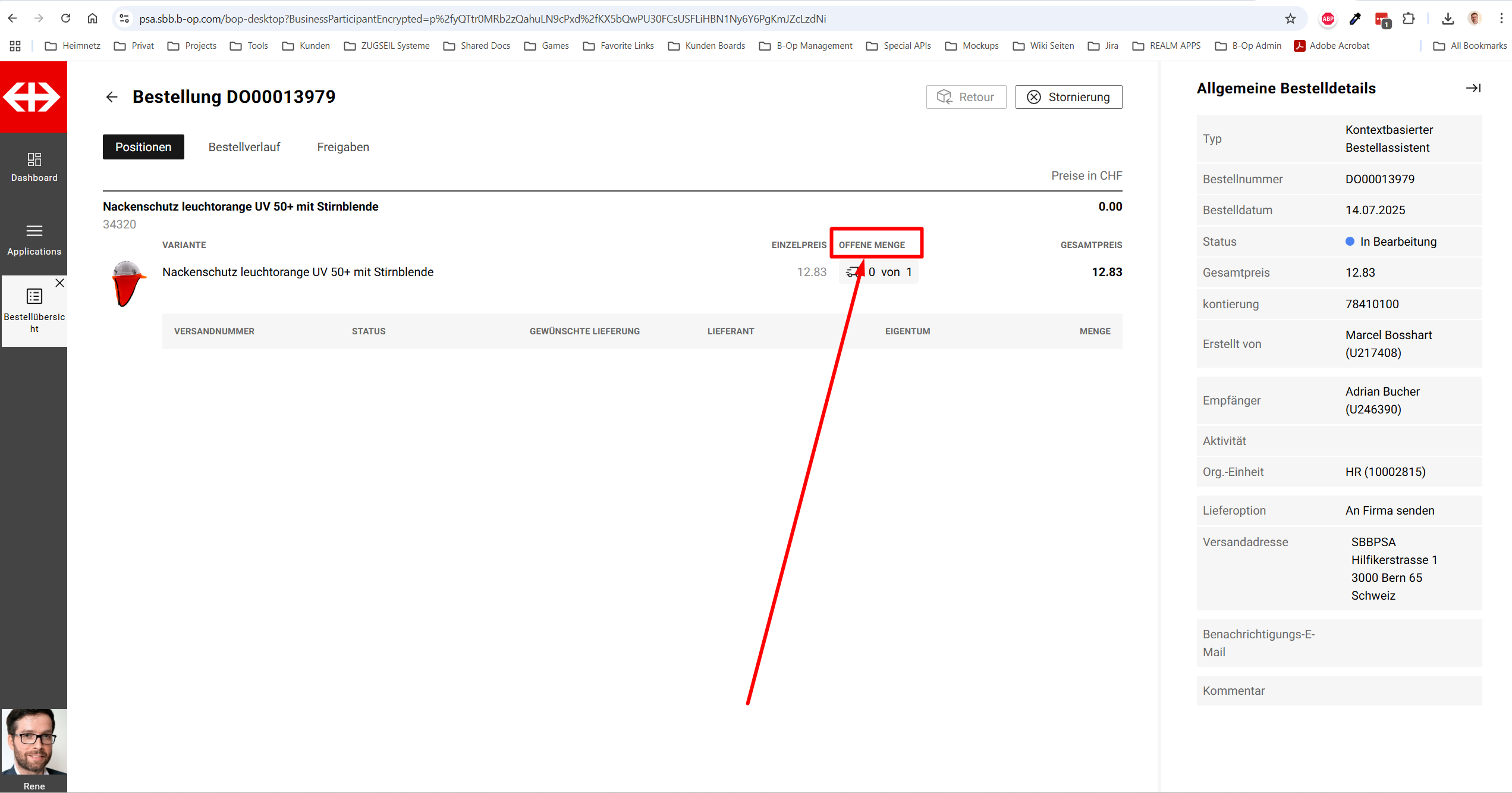
Task: Click the Nackenschutz product thumbnail
Action: [x=127, y=284]
